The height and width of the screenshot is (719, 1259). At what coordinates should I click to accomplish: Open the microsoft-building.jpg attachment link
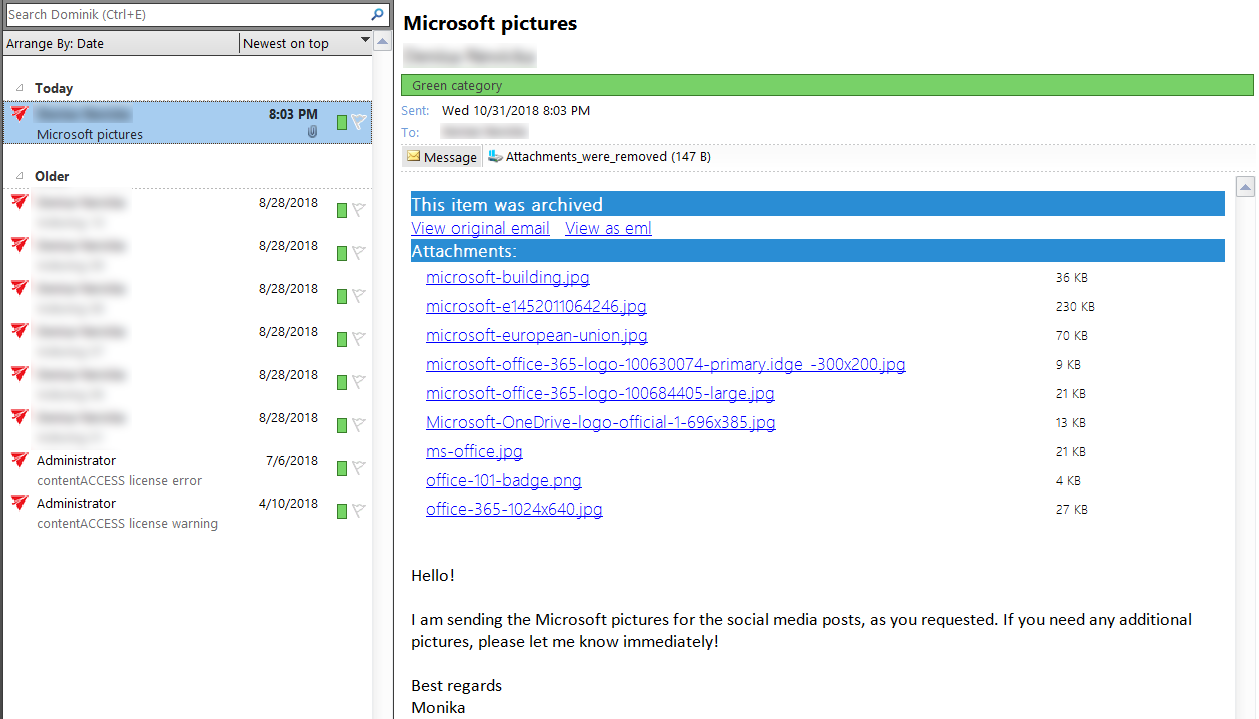507,277
